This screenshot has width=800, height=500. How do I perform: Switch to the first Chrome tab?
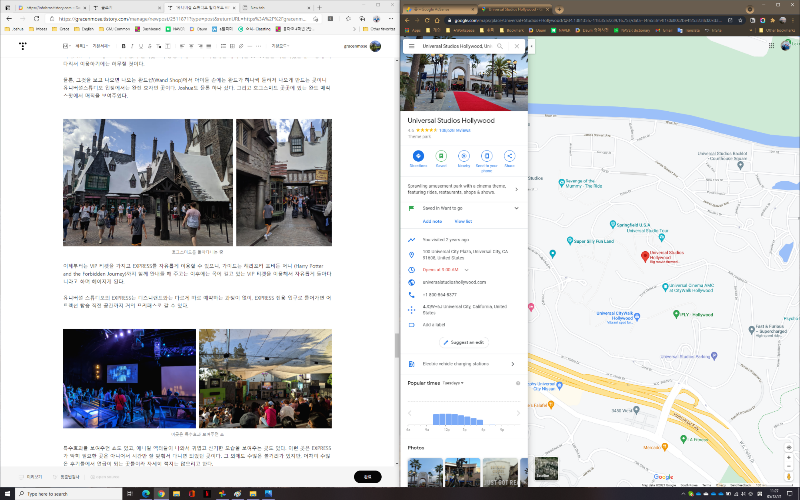439,9
